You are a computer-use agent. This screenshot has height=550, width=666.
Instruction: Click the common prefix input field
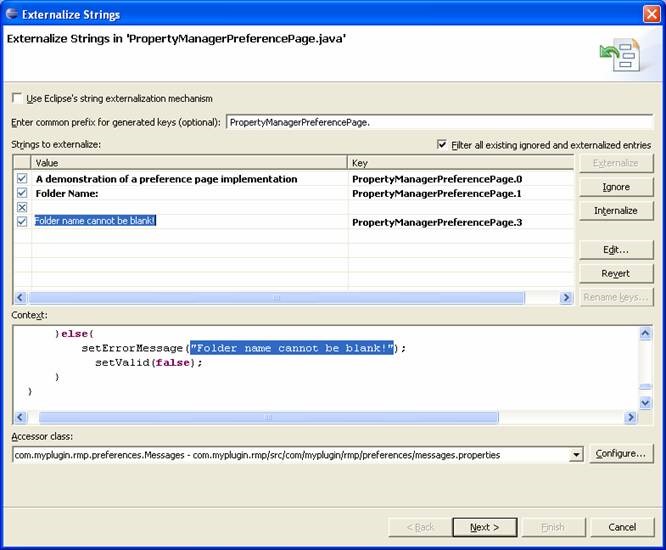tap(439, 122)
